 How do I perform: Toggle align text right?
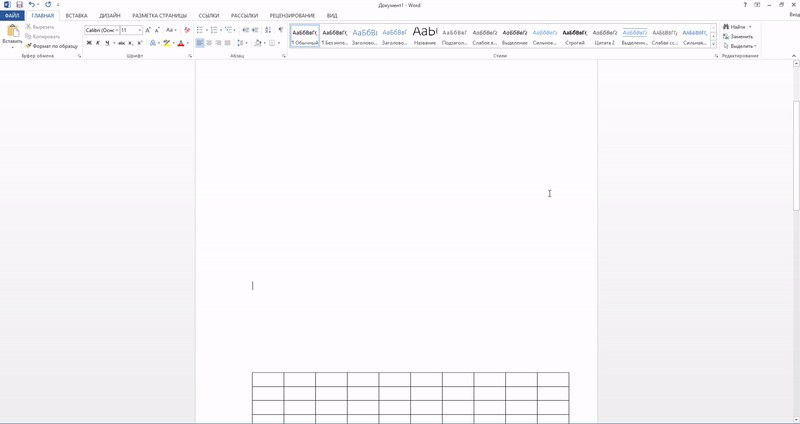coord(218,43)
